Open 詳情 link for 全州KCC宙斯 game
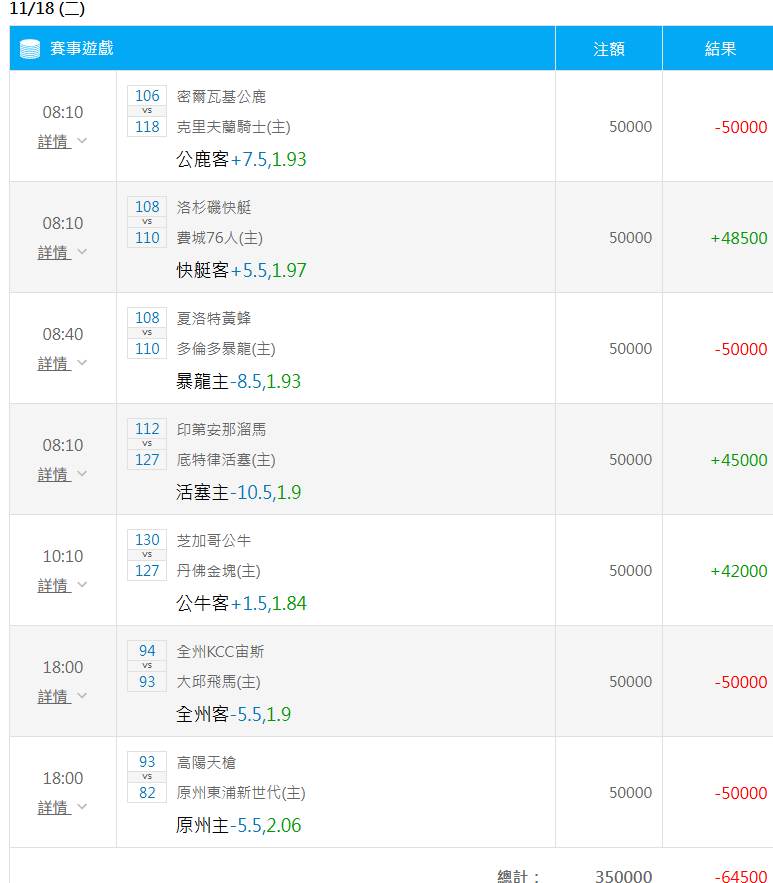The width and height of the screenshot is (773, 883). pyautogui.click(x=54, y=696)
